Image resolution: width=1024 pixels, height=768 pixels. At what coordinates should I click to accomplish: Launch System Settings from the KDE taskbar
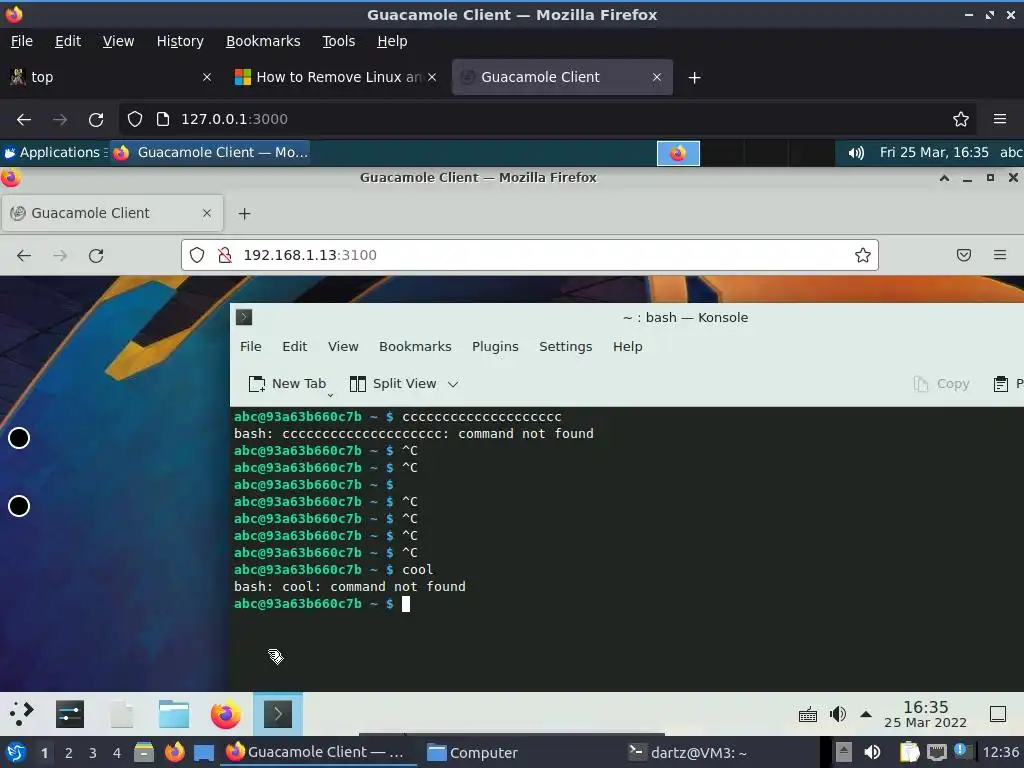(x=70, y=714)
